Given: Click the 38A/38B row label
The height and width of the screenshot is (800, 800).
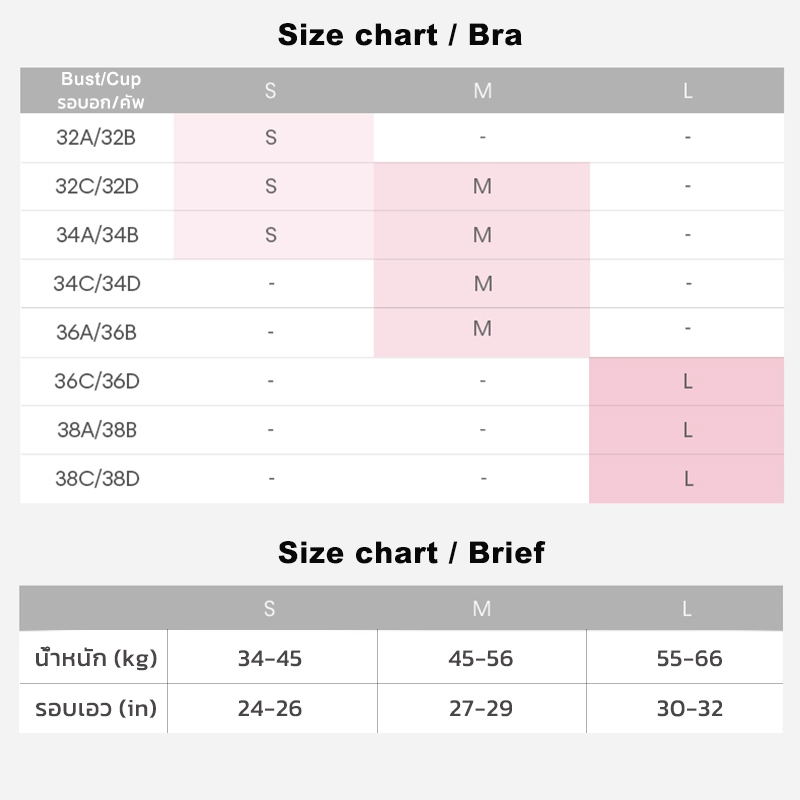Looking at the screenshot, I should (x=97, y=430).
